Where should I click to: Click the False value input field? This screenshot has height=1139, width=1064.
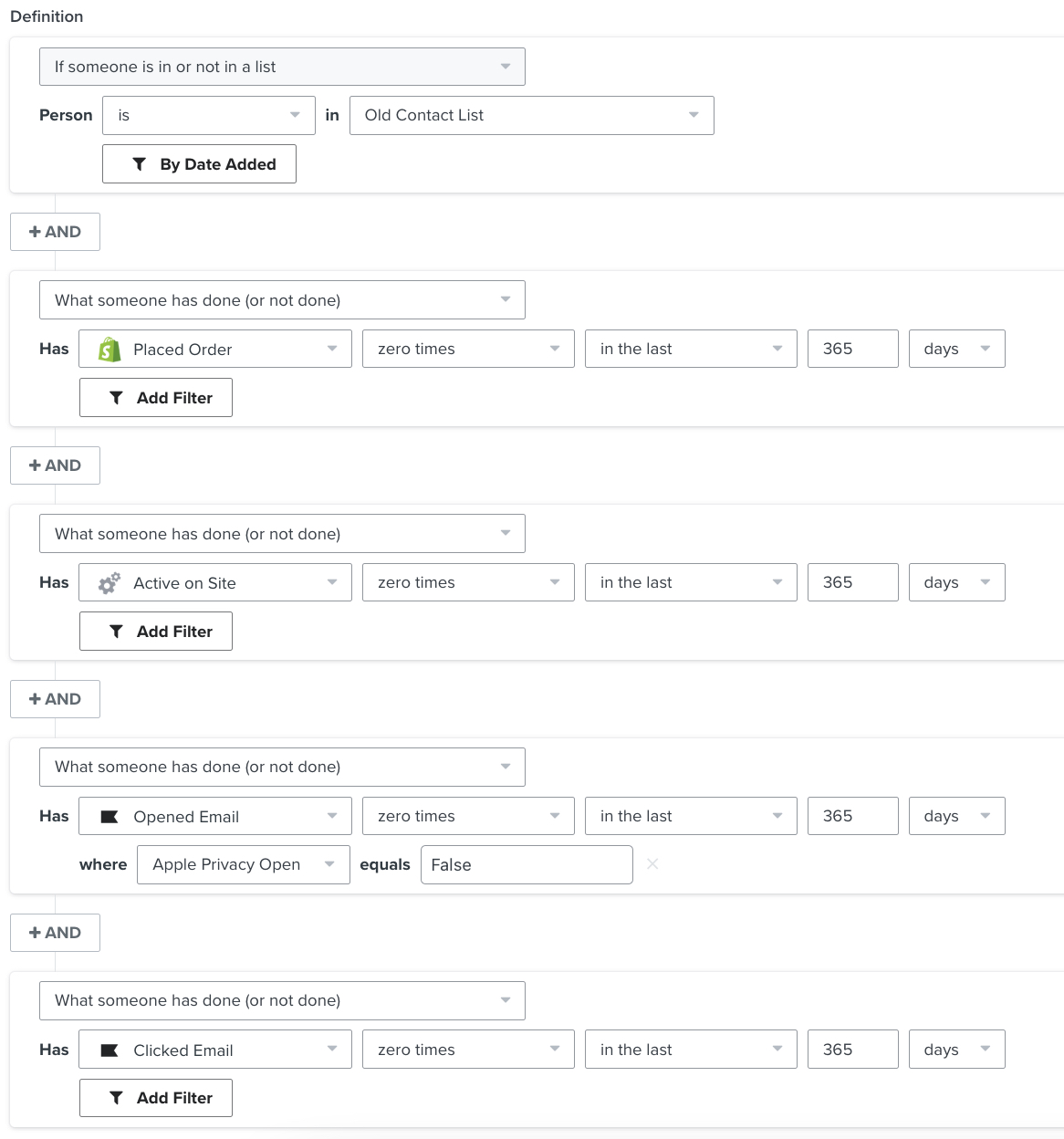(x=526, y=864)
